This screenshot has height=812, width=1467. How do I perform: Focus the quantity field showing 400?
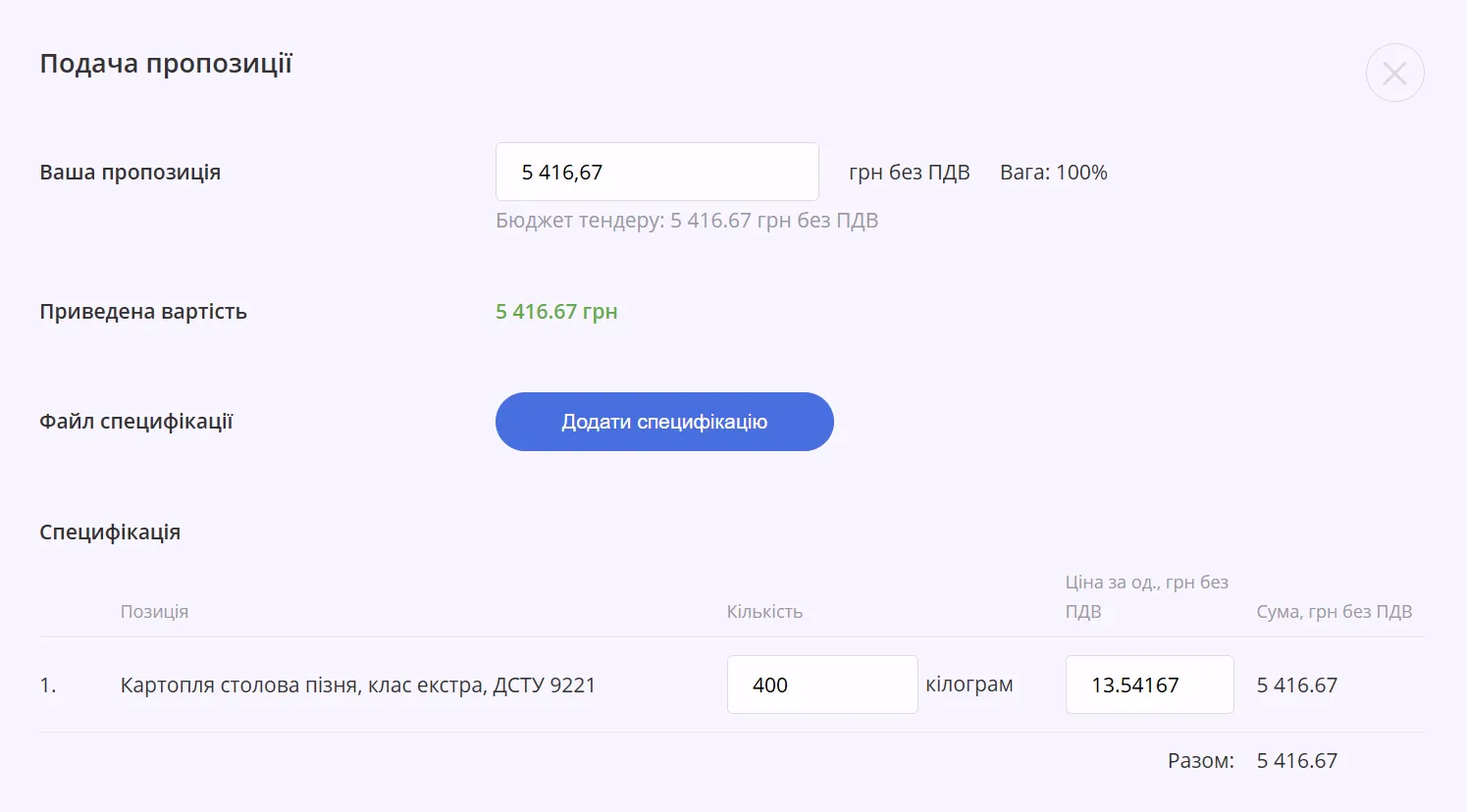click(x=822, y=685)
